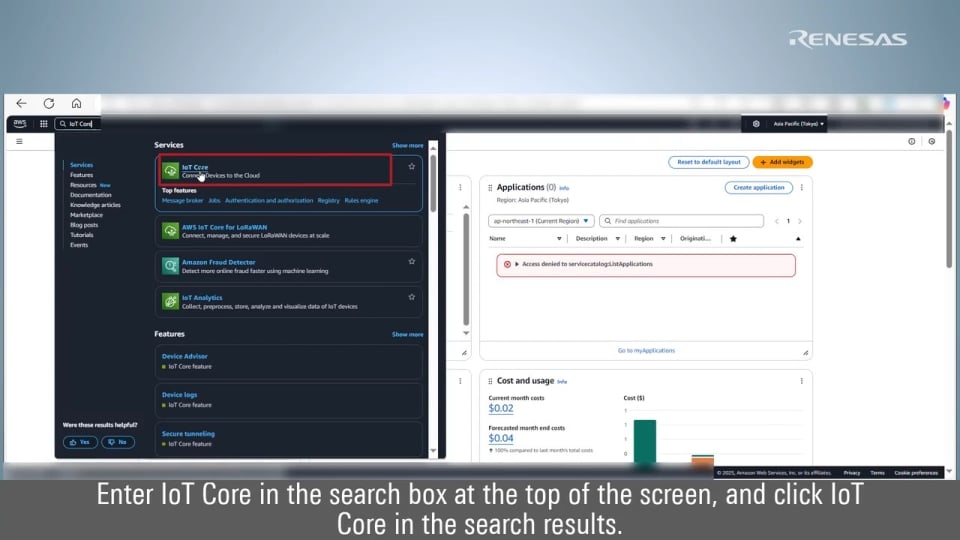
Task: Click No thumbs-down feedback button
Action: (x=118, y=442)
